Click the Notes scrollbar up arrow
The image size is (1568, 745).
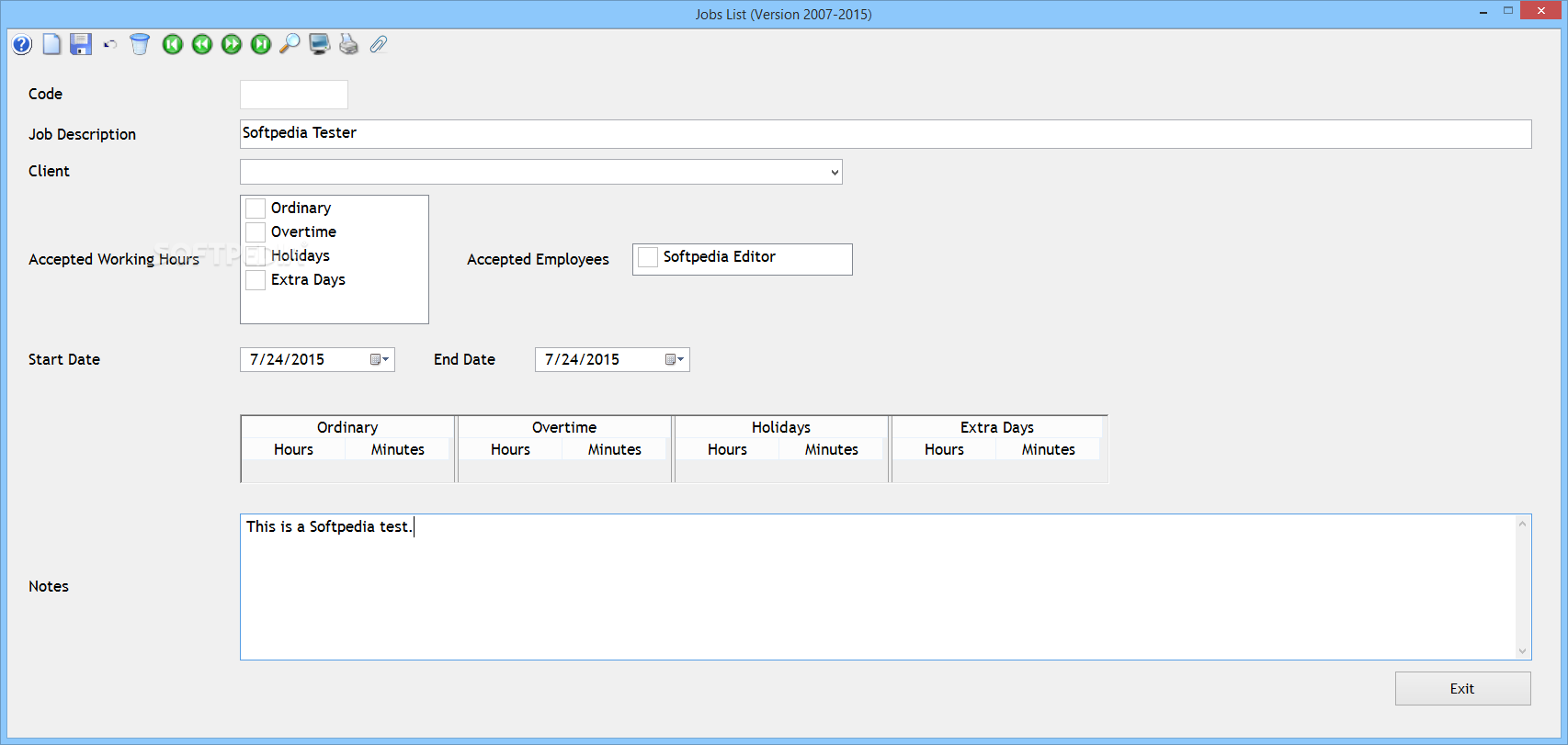(1523, 524)
